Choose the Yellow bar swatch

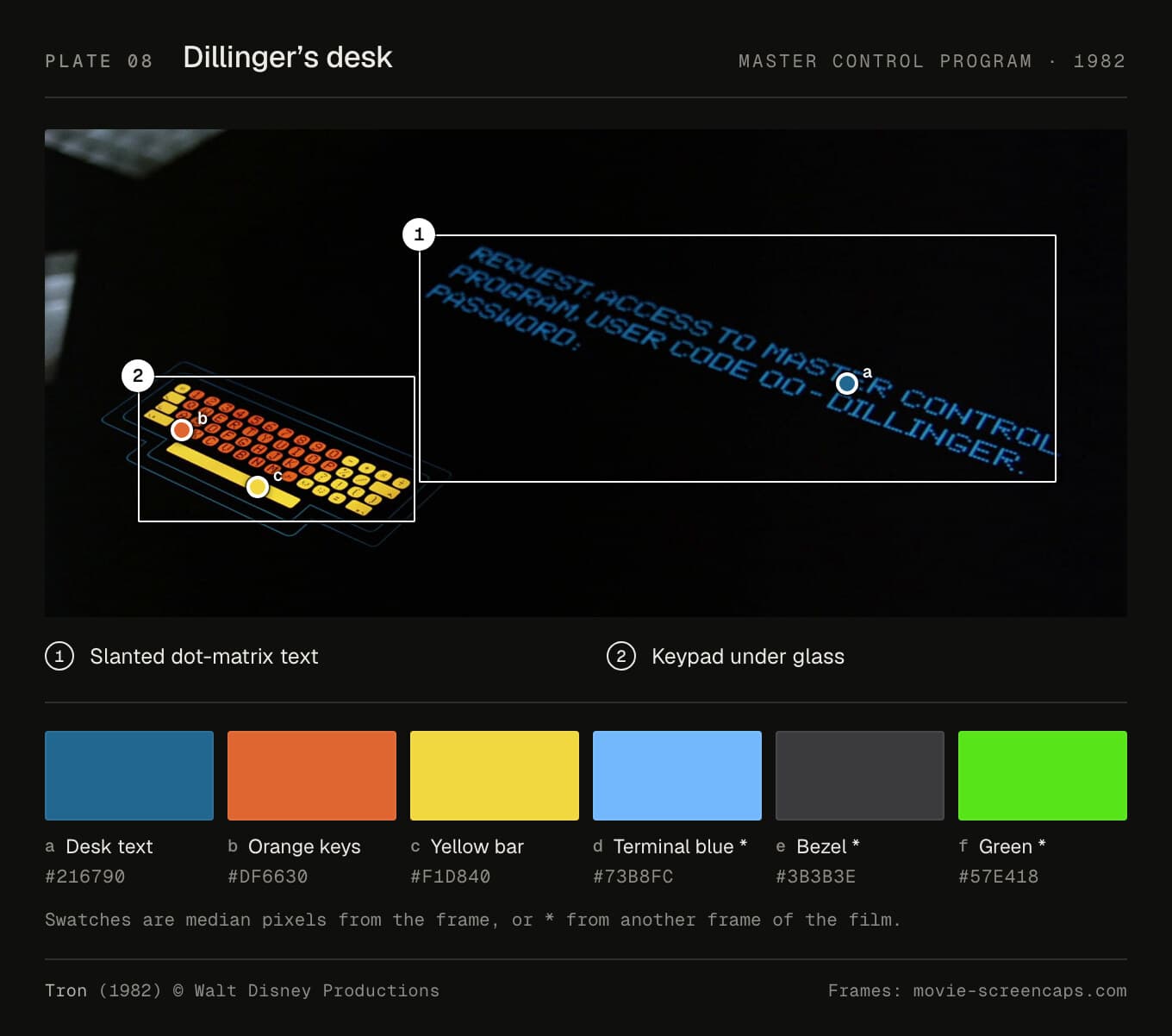tap(495, 776)
